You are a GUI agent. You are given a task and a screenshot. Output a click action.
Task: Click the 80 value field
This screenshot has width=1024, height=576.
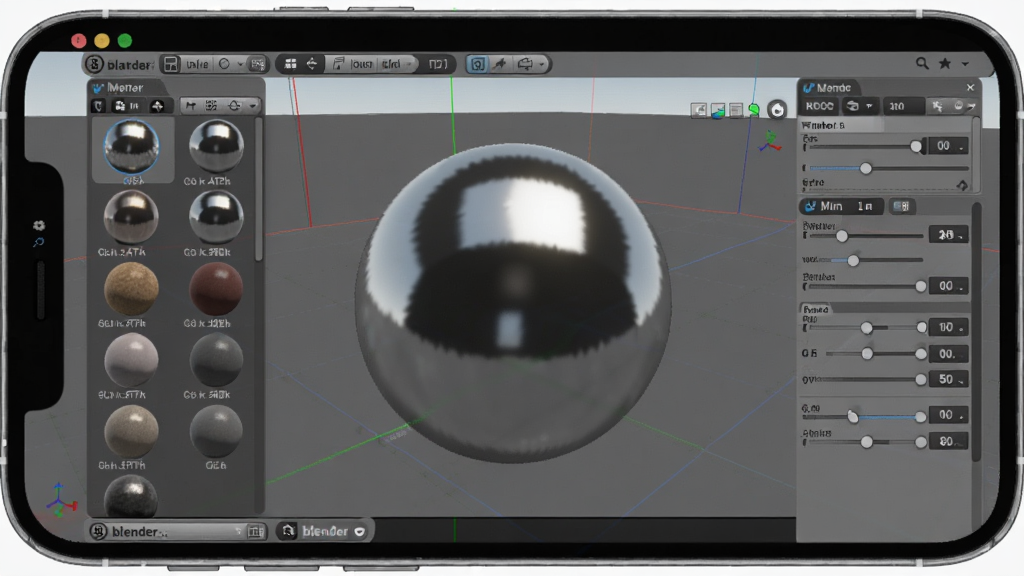[948, 441]
